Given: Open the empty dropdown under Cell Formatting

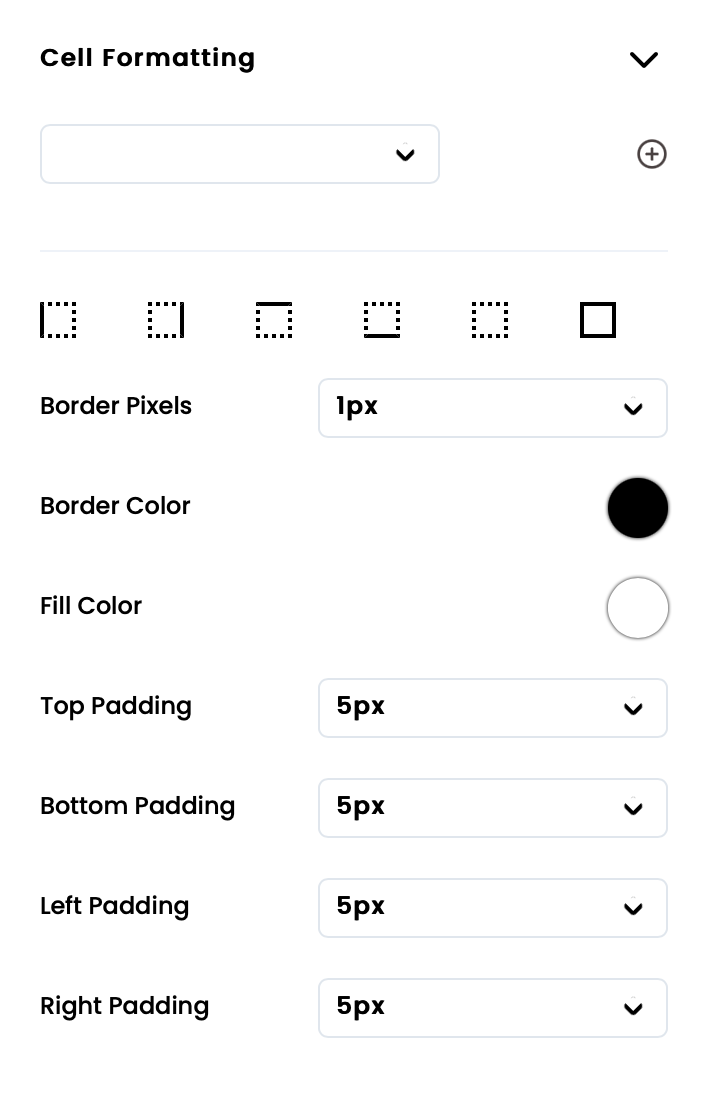Looking at the screenshot, I should (x=240, y=154).
